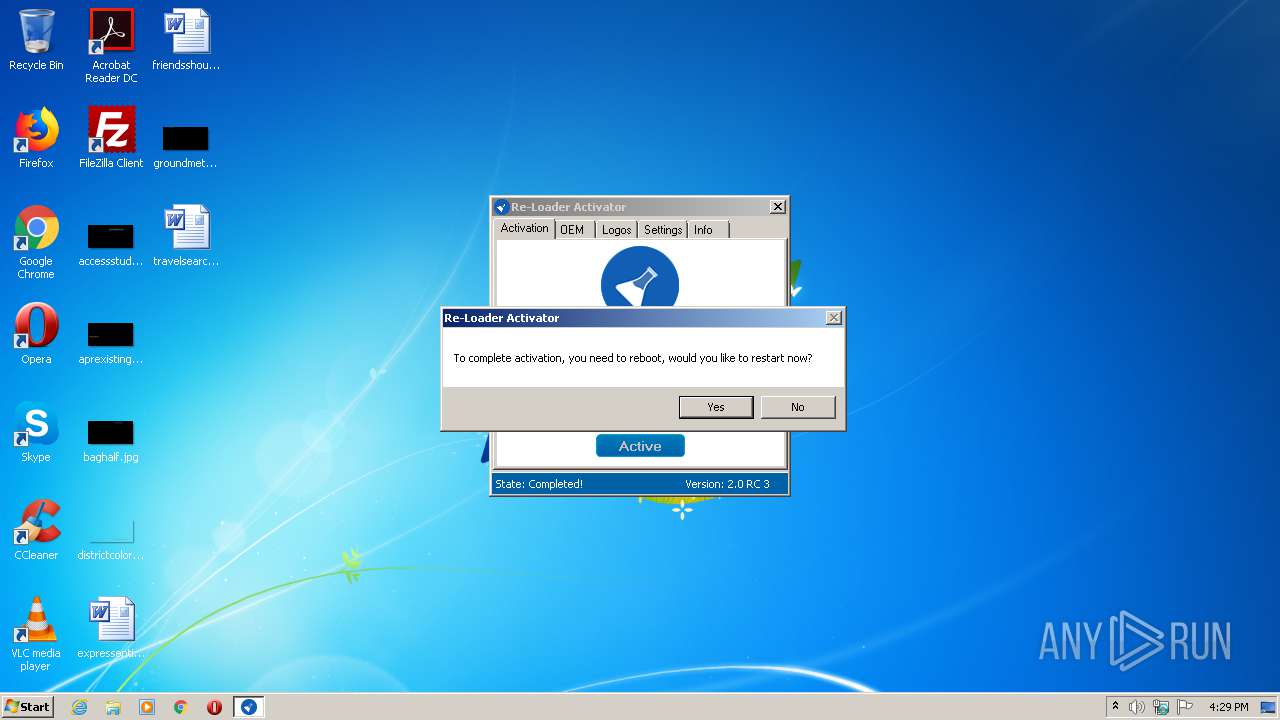Open the Start menu
Screen dimensions: 1280x720
[27, 707]
